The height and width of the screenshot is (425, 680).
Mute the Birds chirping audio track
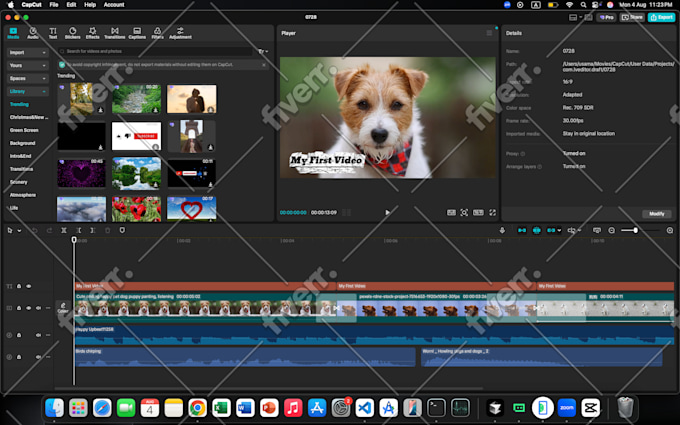click(x=38, y=357)
